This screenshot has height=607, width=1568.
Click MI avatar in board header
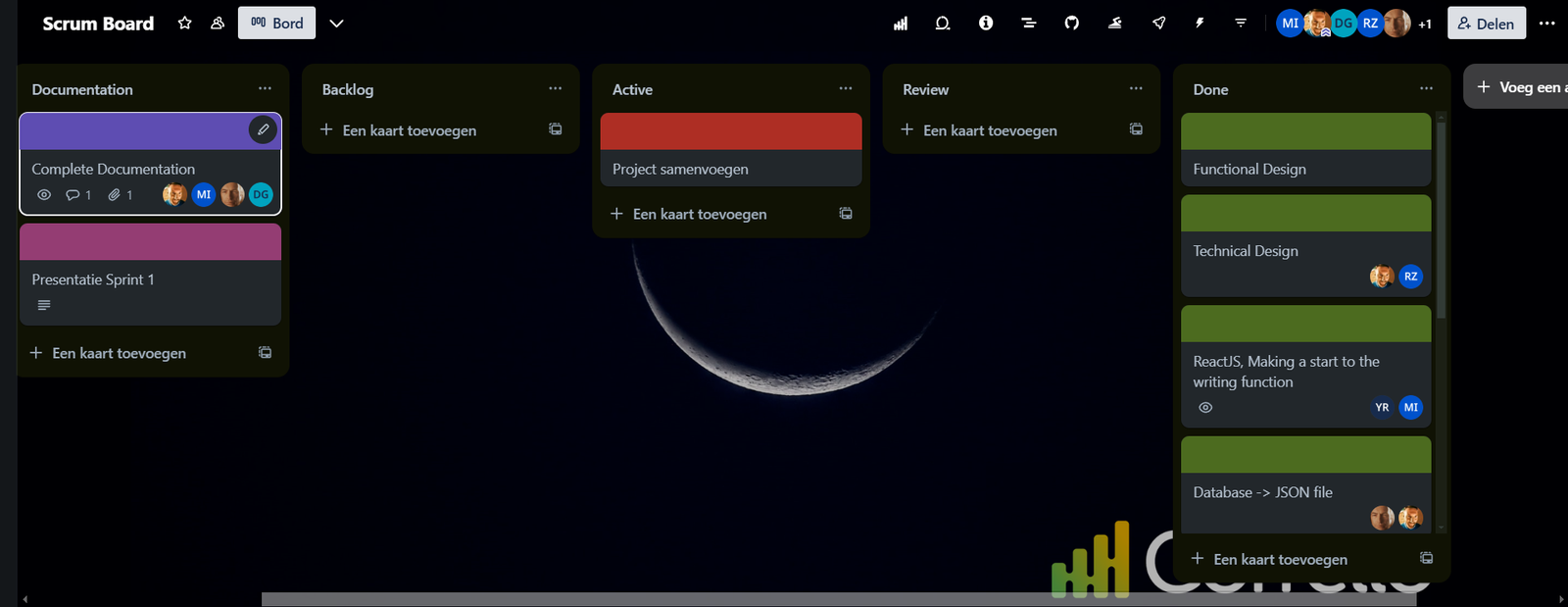1290,24
